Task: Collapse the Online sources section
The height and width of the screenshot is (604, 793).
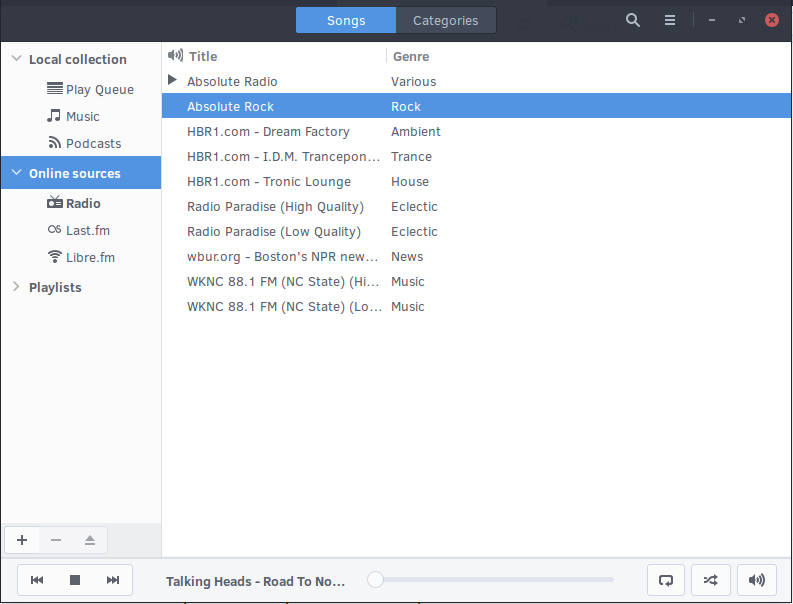Action: coord(16,172)
